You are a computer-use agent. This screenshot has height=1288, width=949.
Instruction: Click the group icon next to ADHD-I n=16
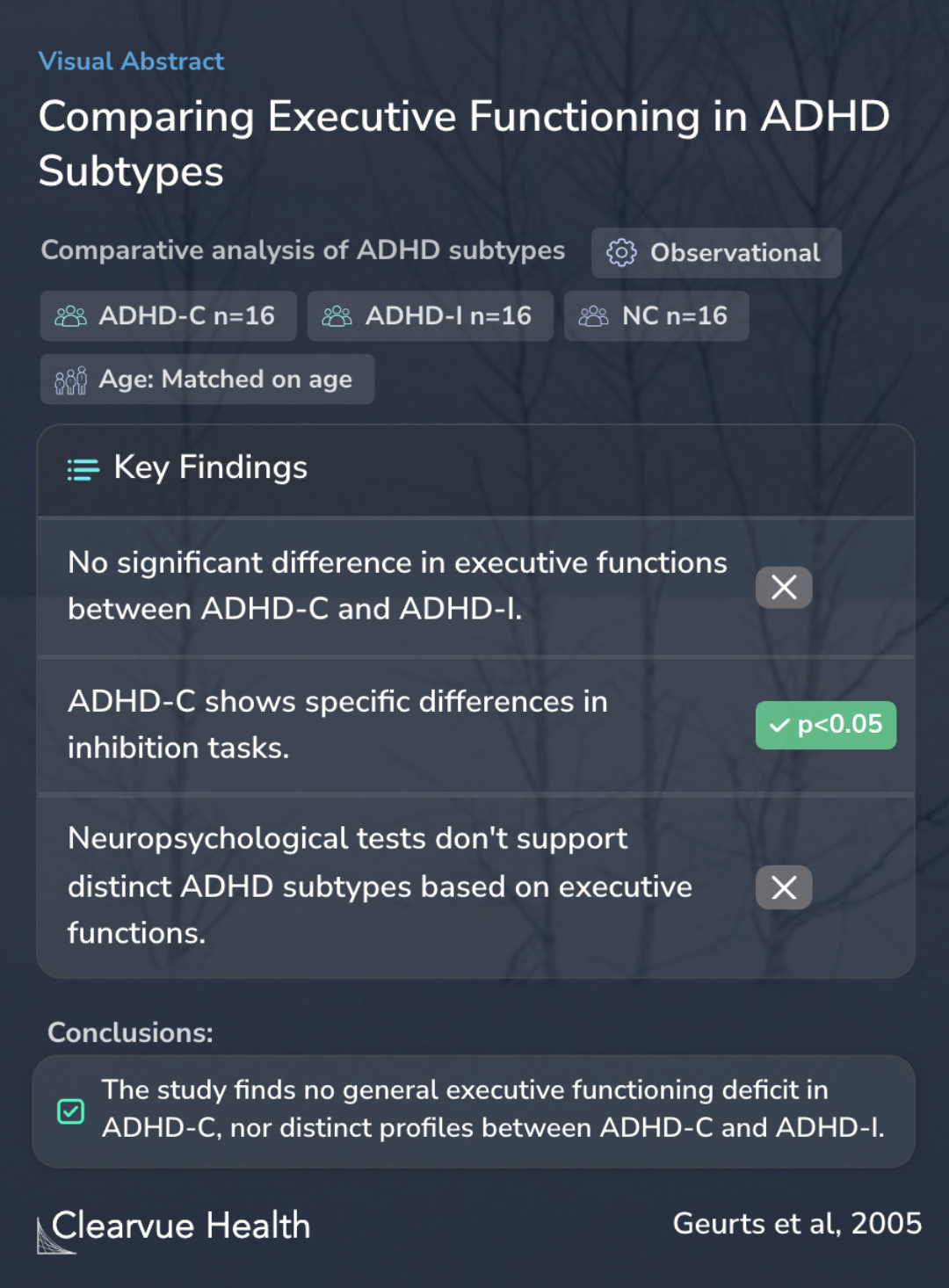pos(337,316)
